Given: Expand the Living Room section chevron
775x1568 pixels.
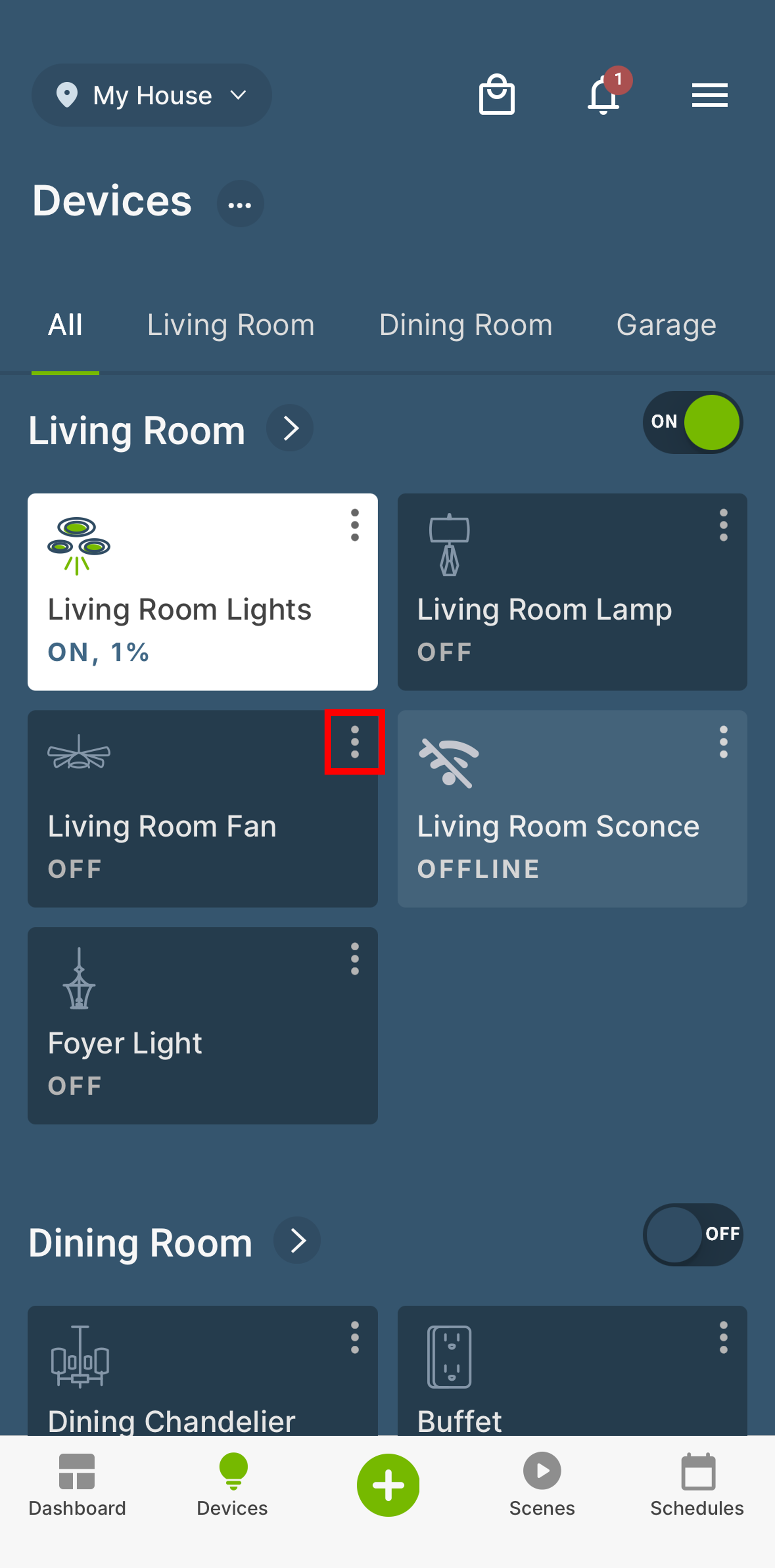Looking at the screenshot, I should 290,428.
